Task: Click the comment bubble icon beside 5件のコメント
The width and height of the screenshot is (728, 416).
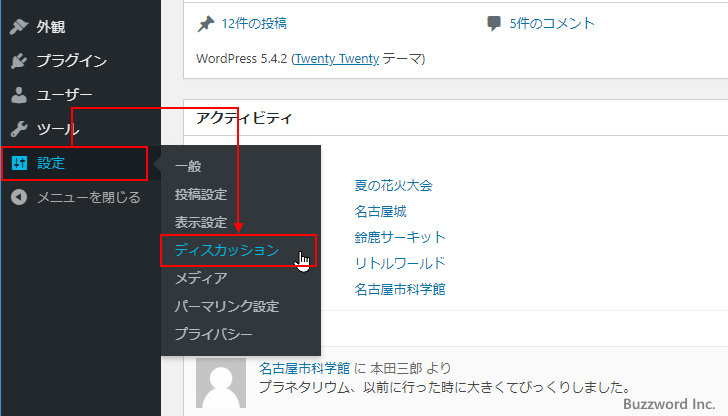Action: (x=494, y=23)
